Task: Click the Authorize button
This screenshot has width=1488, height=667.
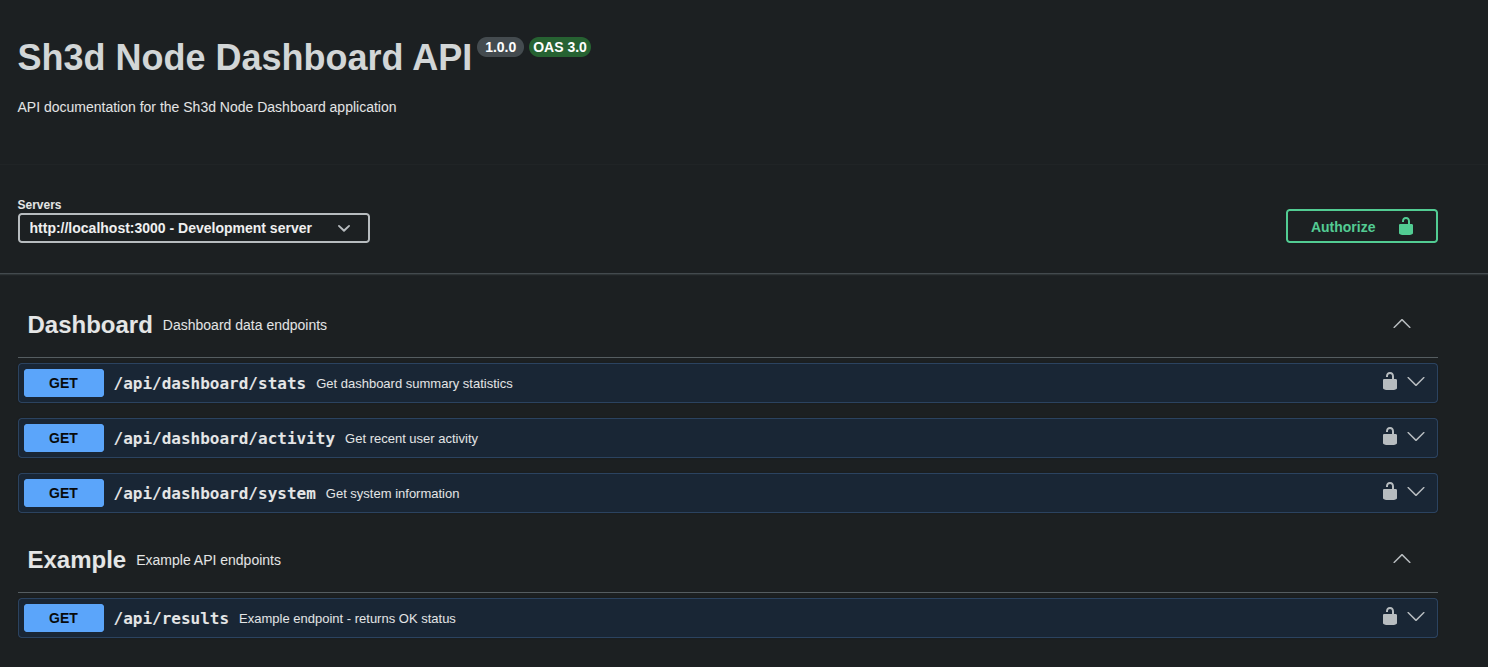Action: tap(1361, 226)
